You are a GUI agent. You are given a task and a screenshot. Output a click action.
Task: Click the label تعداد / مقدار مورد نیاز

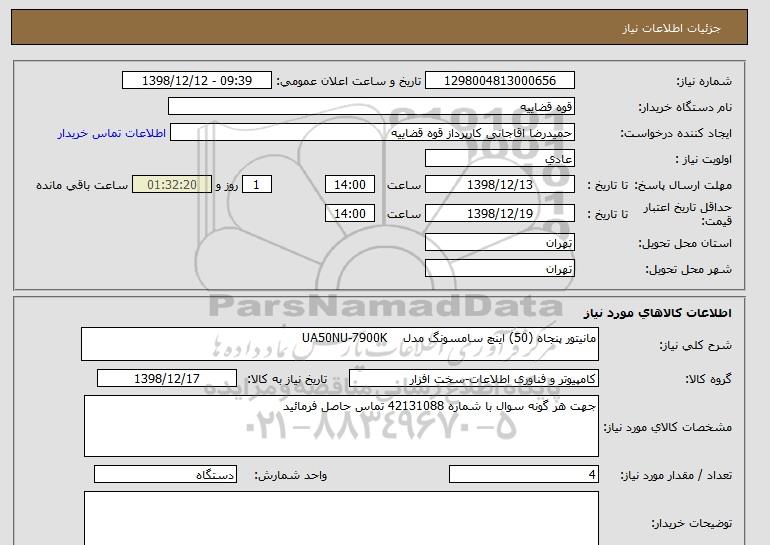point(676,476)
